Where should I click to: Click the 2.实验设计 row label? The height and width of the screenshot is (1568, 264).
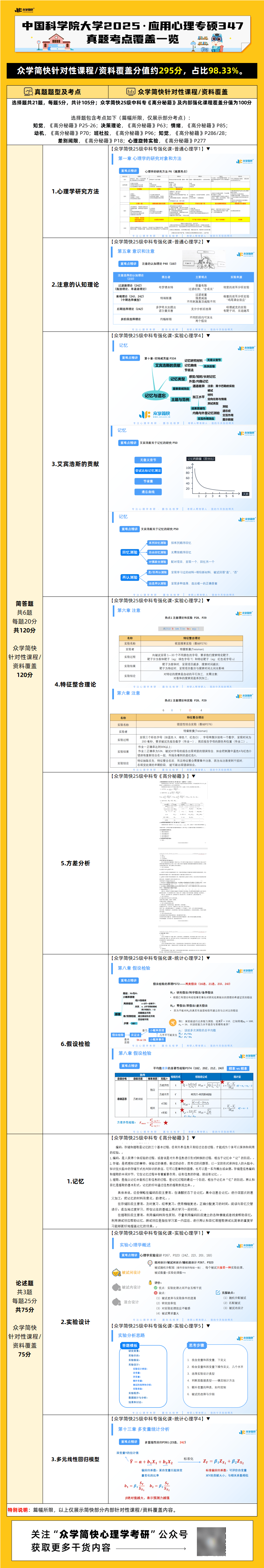click(75, 1322)
